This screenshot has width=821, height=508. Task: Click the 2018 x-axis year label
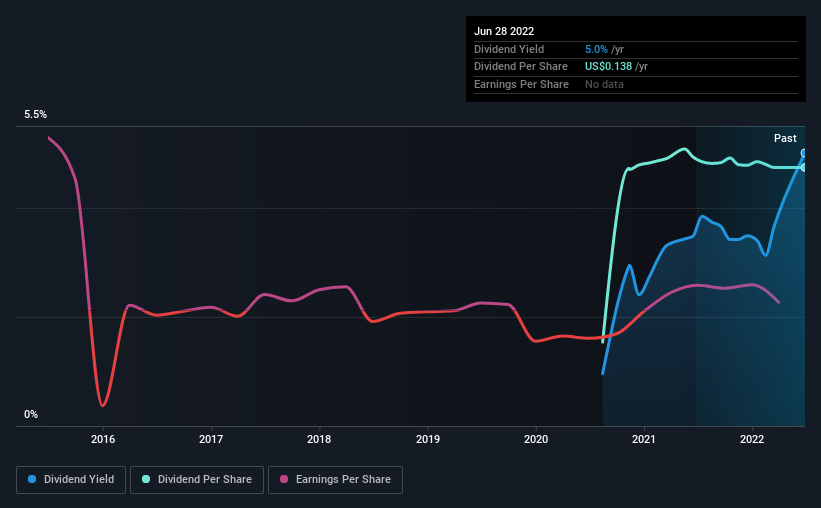pos(319,439)
